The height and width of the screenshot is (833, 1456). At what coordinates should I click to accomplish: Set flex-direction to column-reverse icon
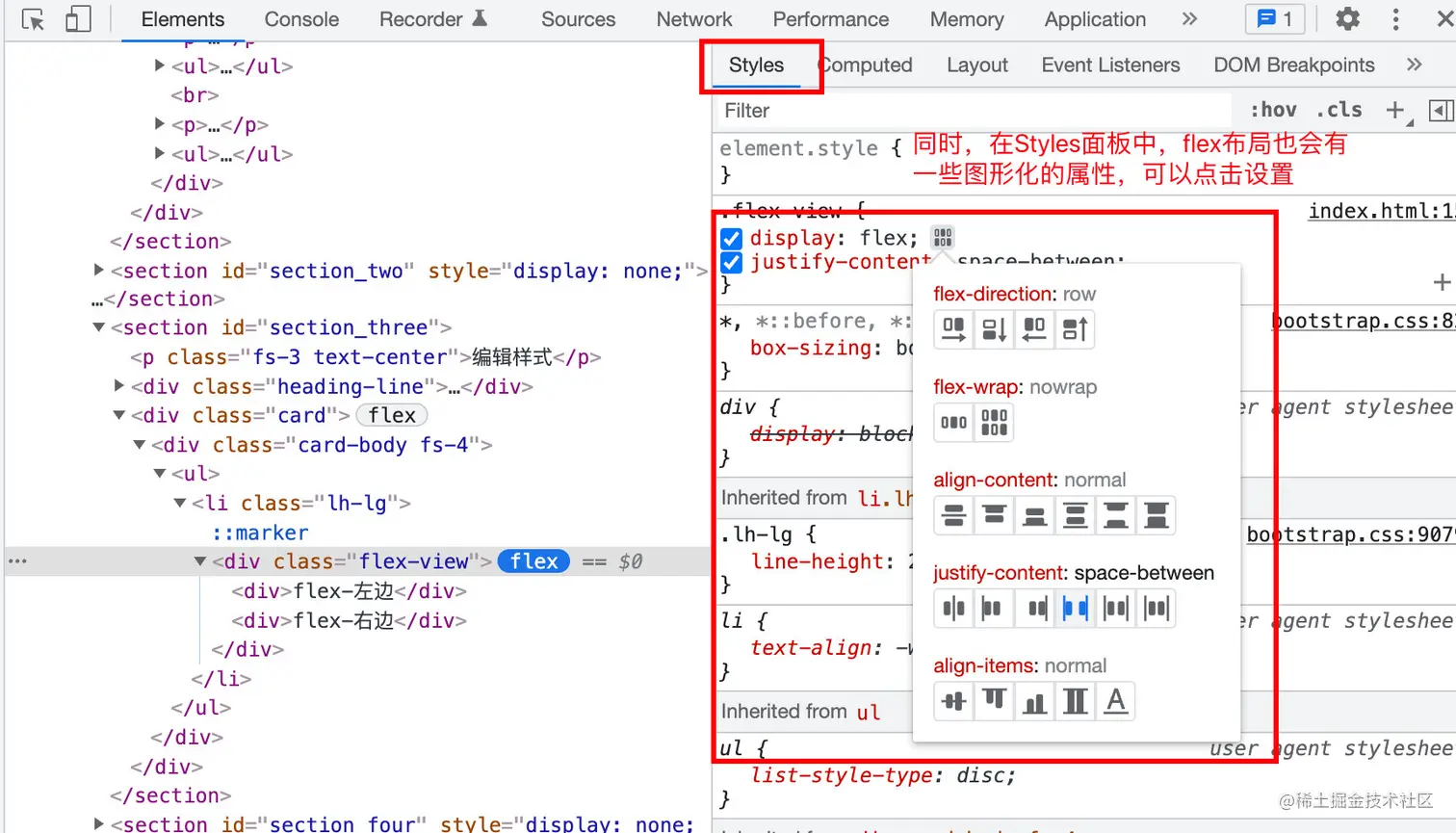point(1075,329)
